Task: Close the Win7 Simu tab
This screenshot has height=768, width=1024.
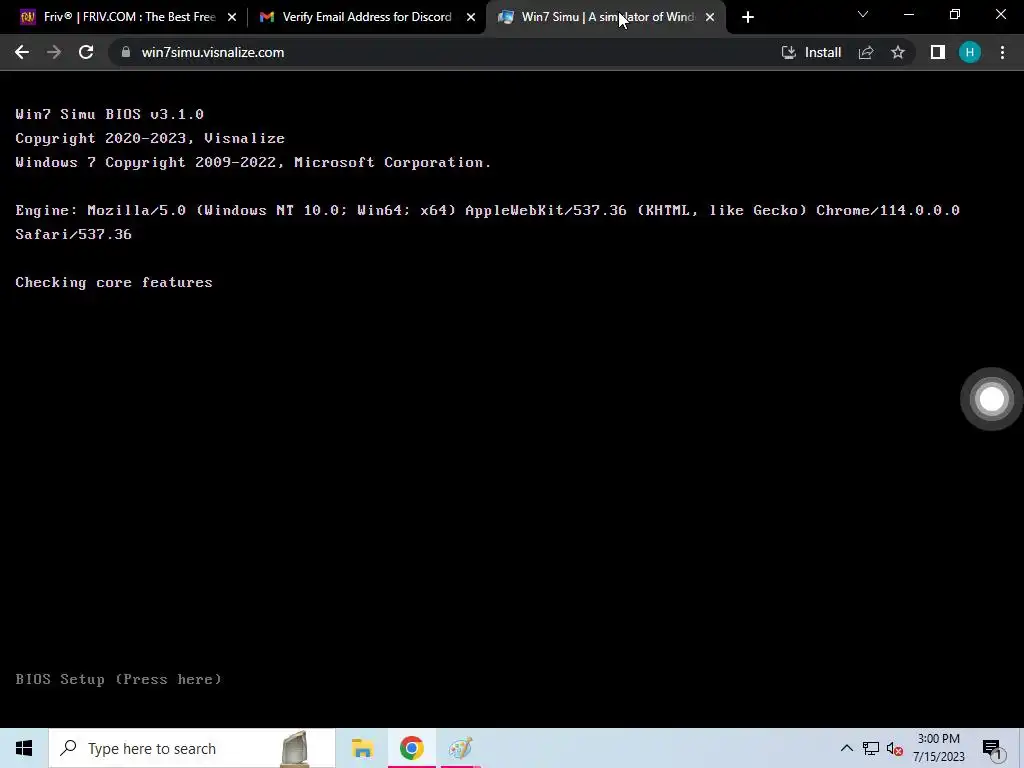Action: pos(710,17)
